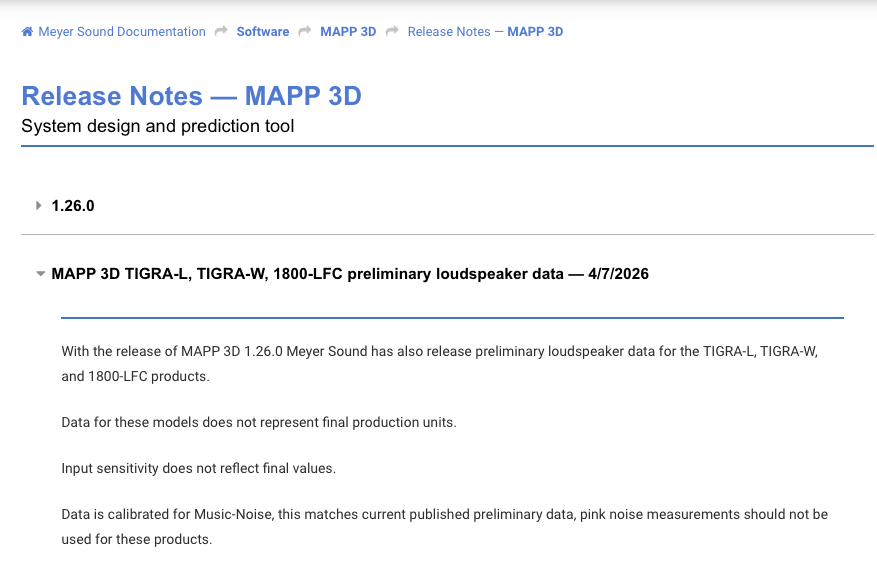The height and width of the screenshot is (588, 877).
Task: Expand the 1.26.0 section arrow
Action: (39, 205)
